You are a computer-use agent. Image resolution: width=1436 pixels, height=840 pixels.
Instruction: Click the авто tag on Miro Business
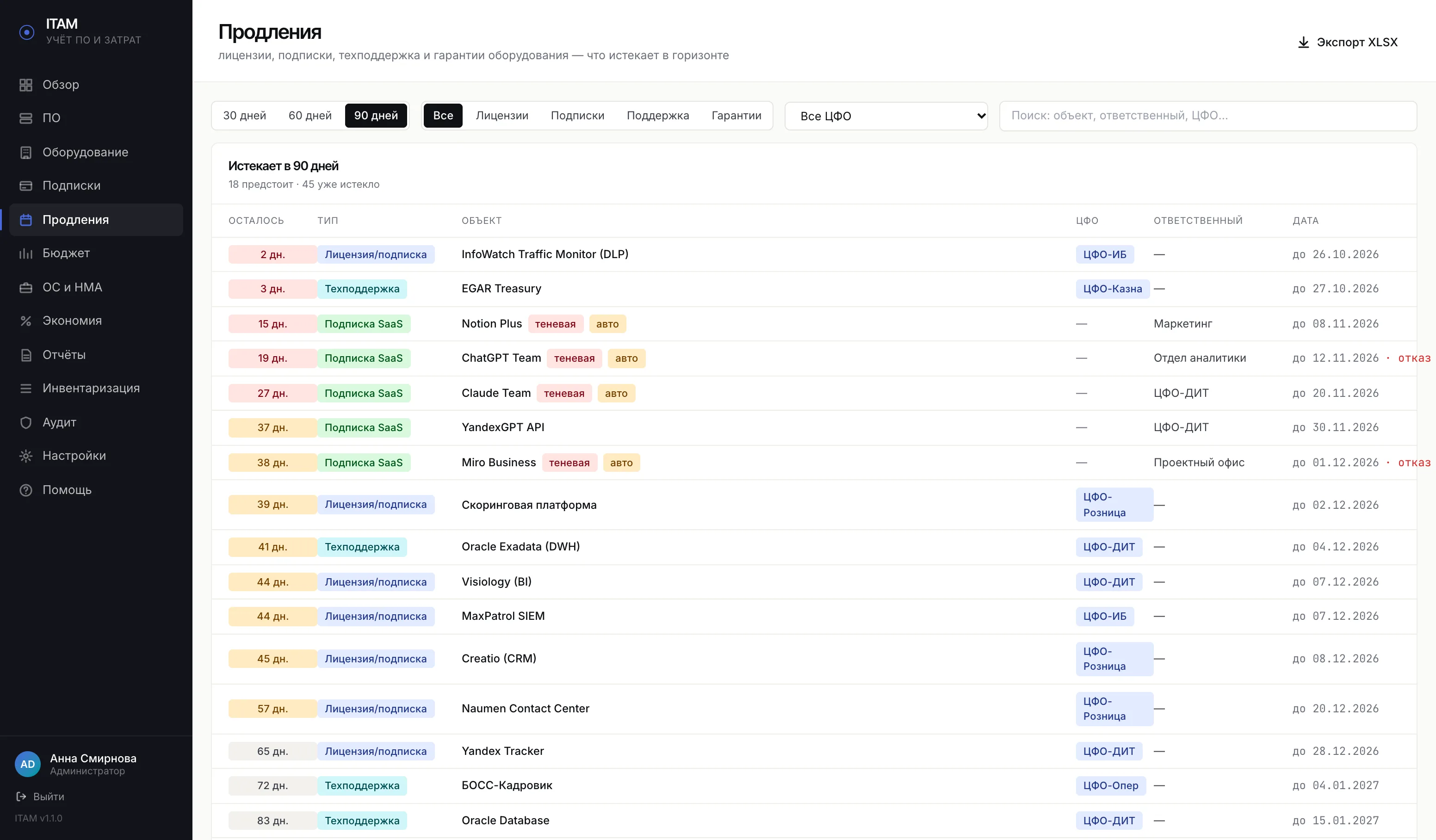pyautogui.click(x=621, y=463)
